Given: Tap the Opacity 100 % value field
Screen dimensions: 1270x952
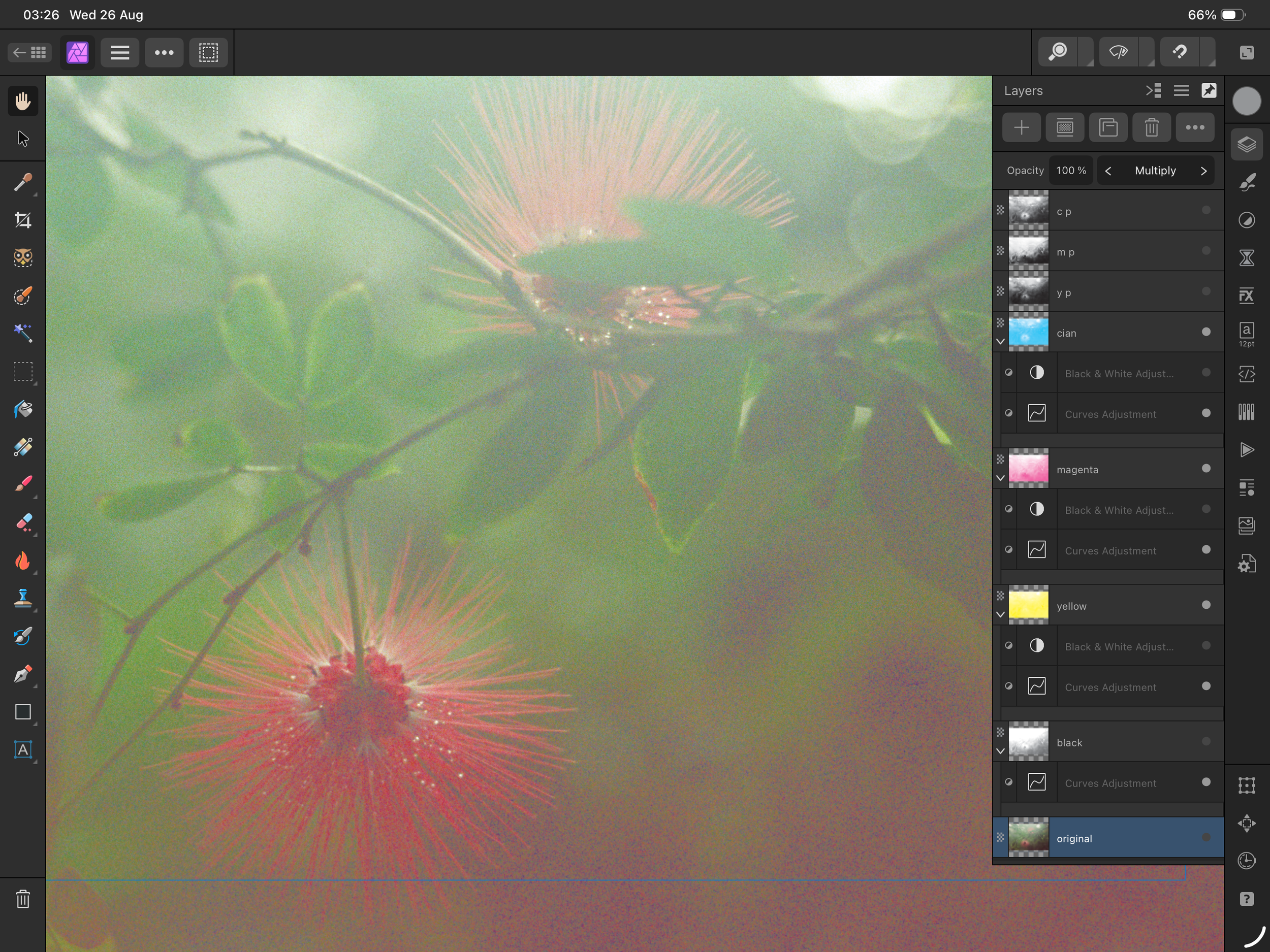Looking at the screenshot, I should pos(1071,171).
